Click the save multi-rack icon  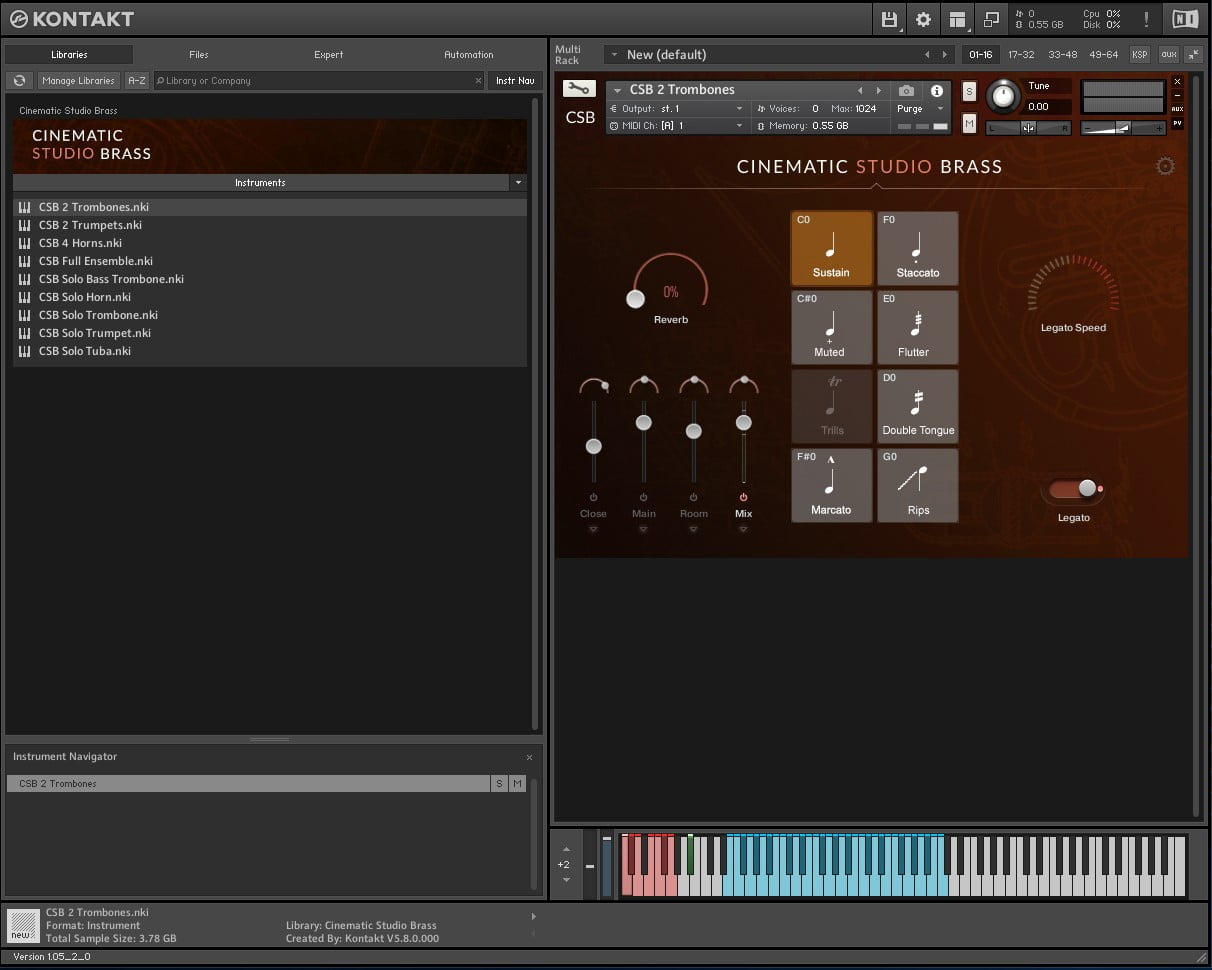(889, 19)
